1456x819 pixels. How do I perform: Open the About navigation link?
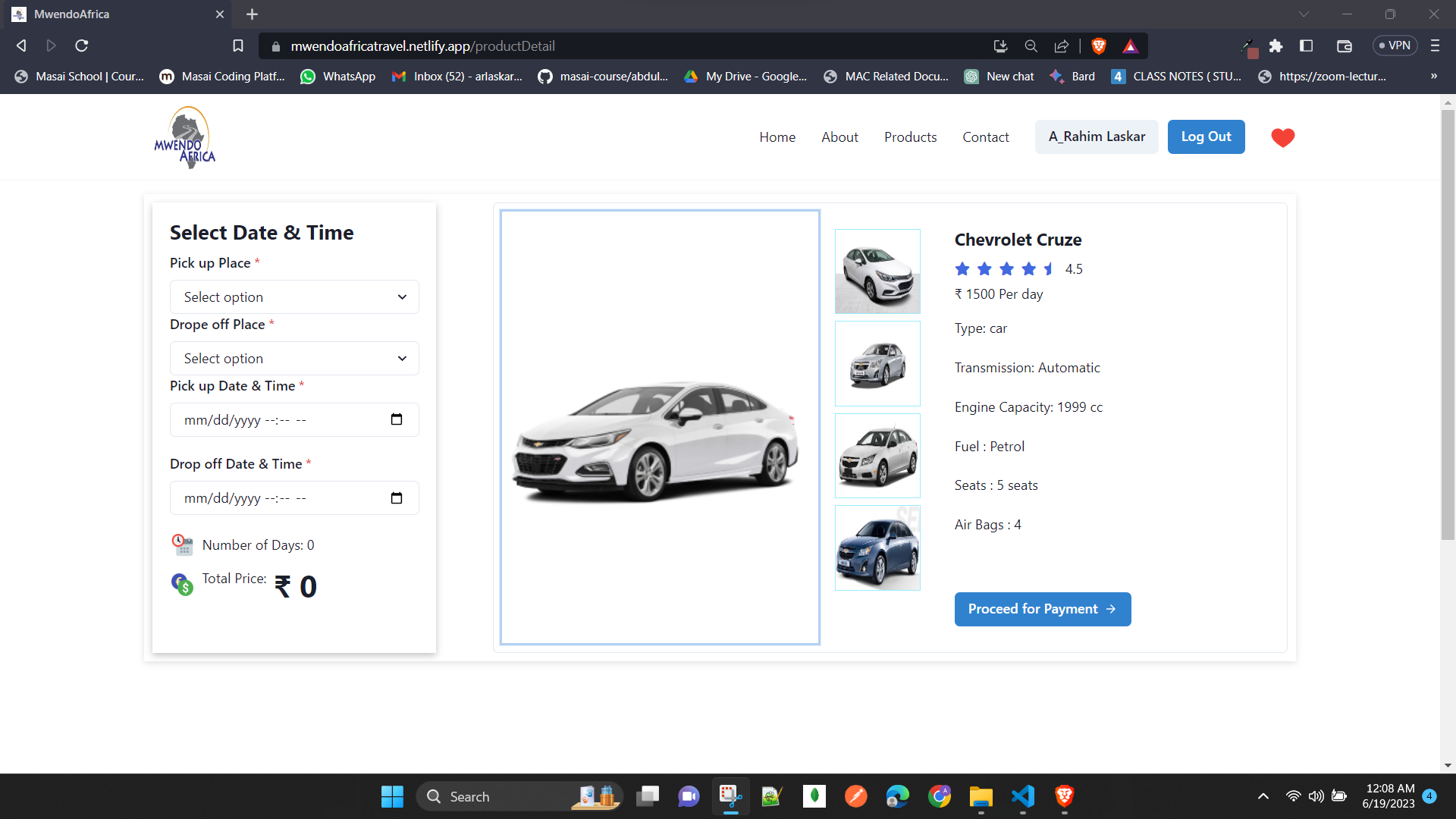(x=839, y=137)
